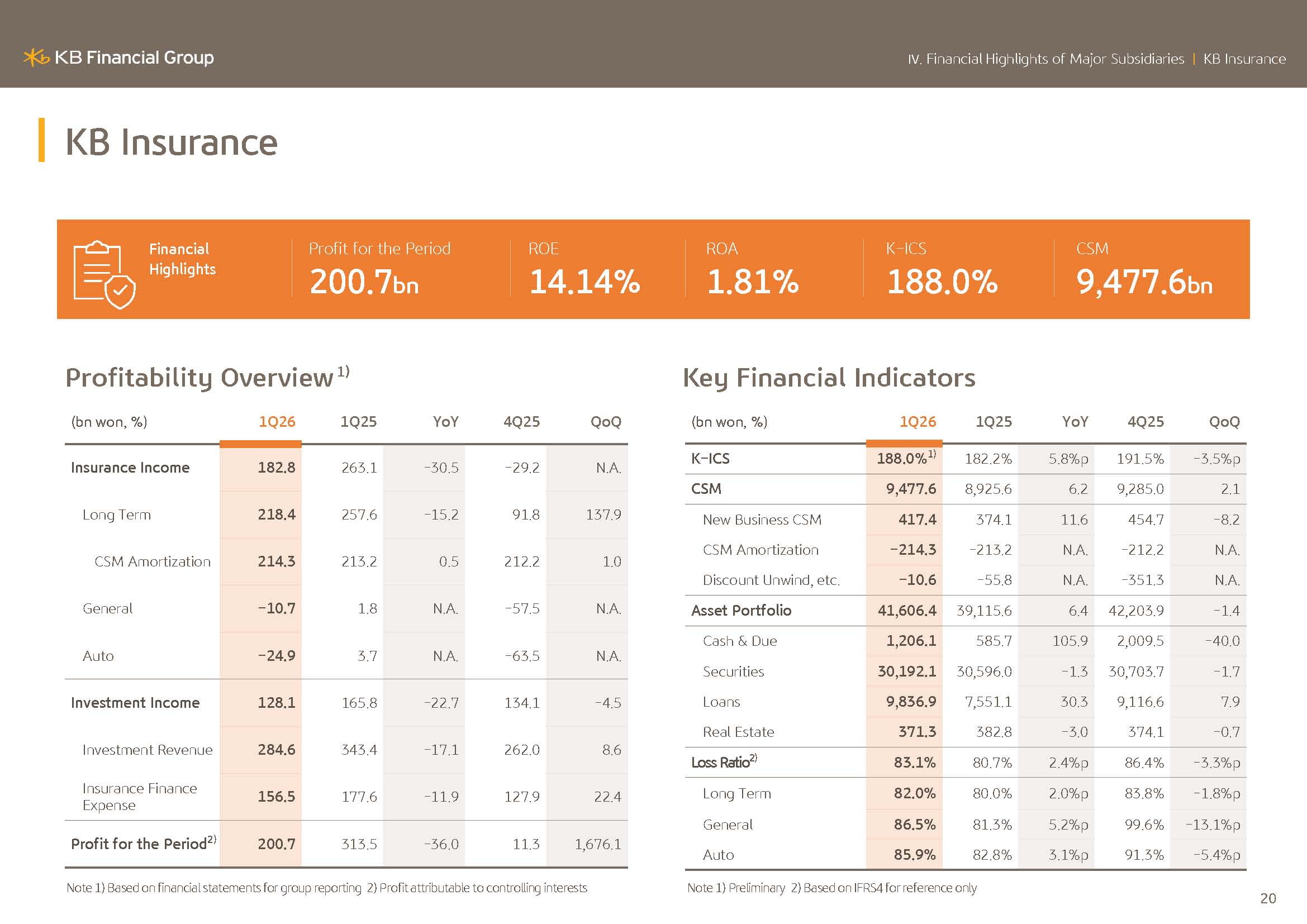Screen dimensions: 1307x924
Task: Click the K-ICS 188.0% banner figure
Action: click(x=942, y=282)
